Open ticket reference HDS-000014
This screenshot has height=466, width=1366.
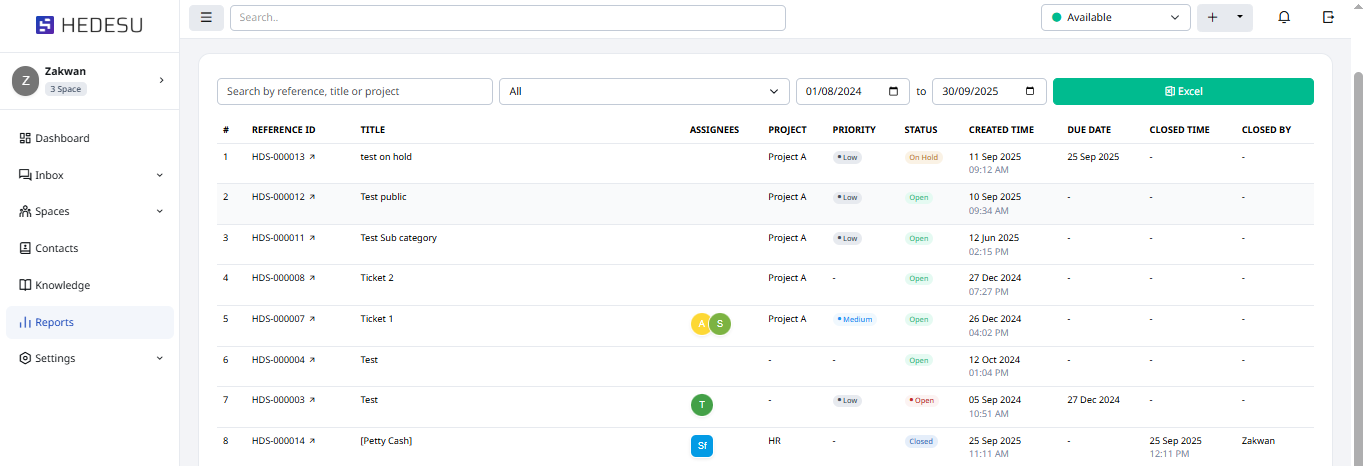(x=278, y=441)
